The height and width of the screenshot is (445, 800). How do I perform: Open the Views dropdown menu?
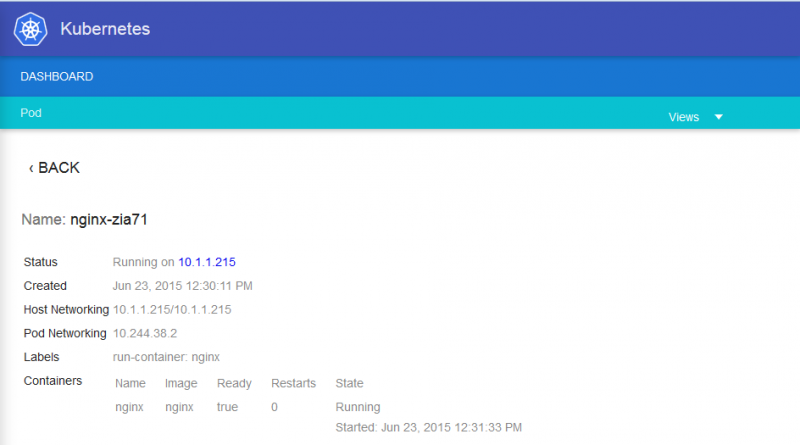click(x=695, y=117)
